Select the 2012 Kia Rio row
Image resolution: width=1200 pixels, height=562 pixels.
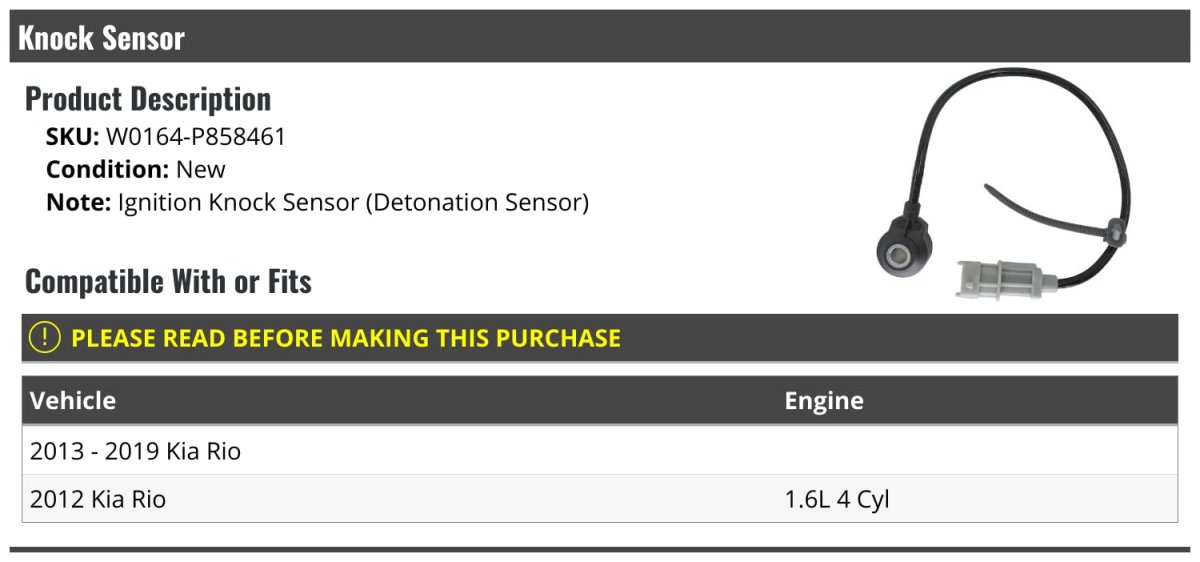coord(600,498)
